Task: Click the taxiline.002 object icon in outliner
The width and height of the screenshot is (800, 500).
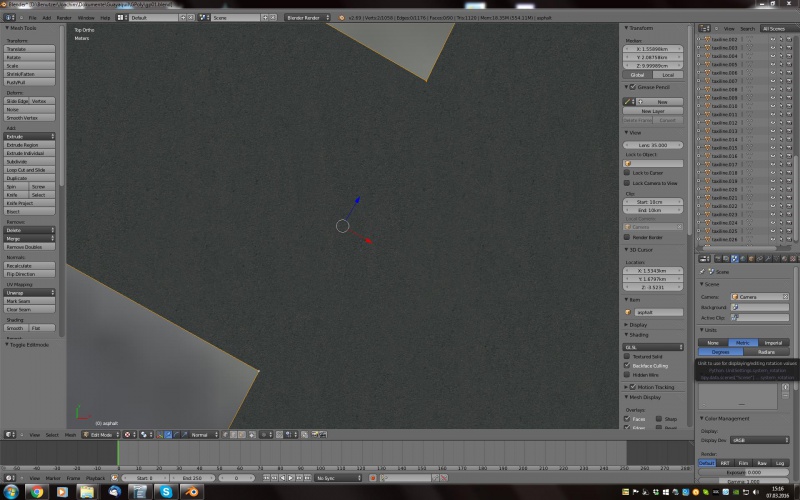Action: point(707,39)
